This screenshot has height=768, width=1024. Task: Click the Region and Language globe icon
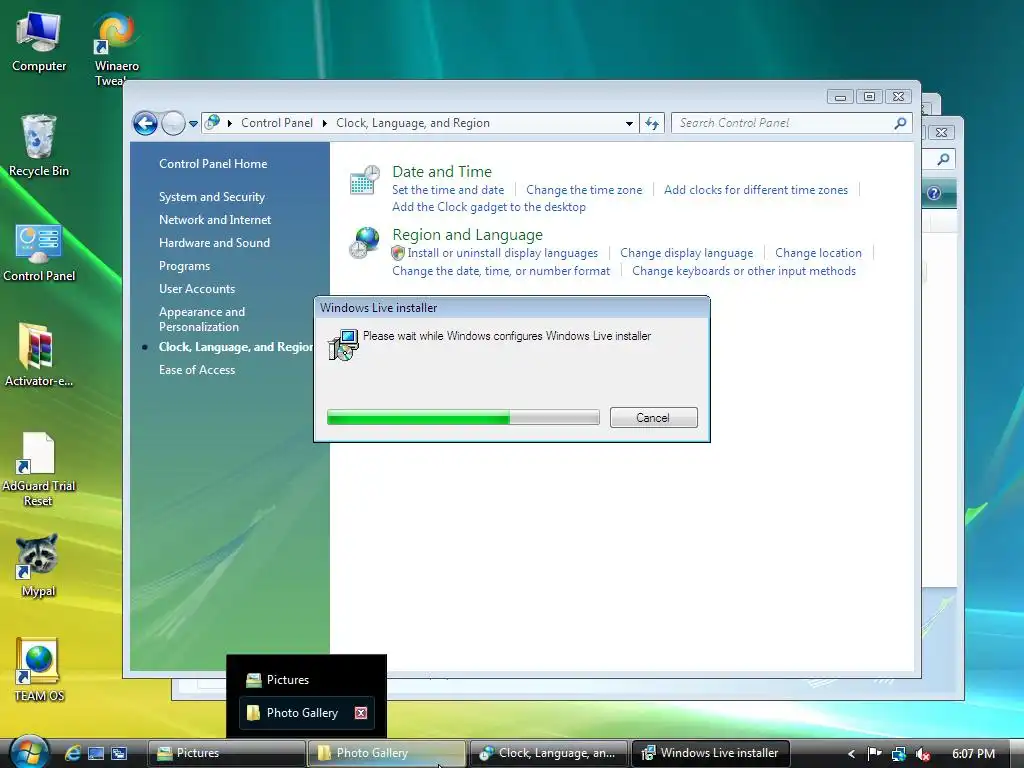[x=364, y=243]
